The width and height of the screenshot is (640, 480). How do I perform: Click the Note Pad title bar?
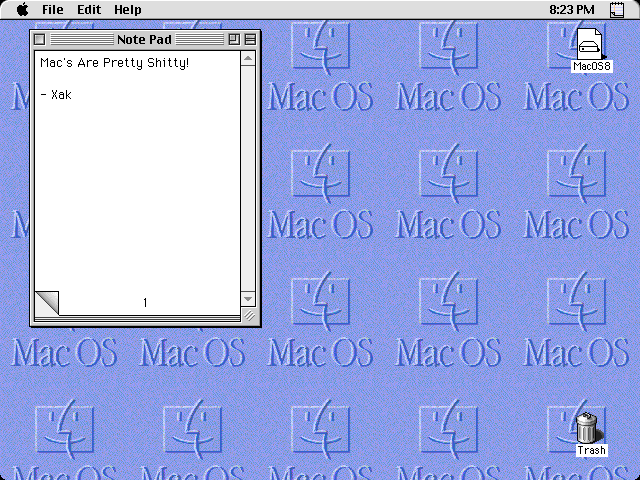[x=144, y=40]
